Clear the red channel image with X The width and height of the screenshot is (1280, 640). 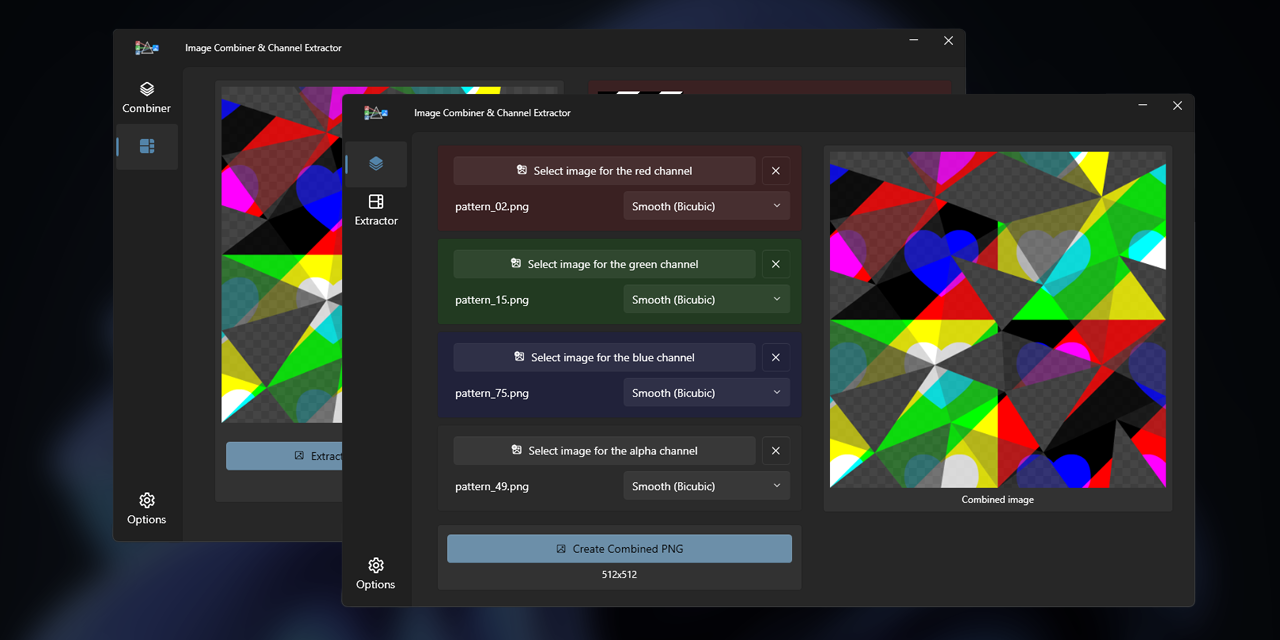(776, 171)
